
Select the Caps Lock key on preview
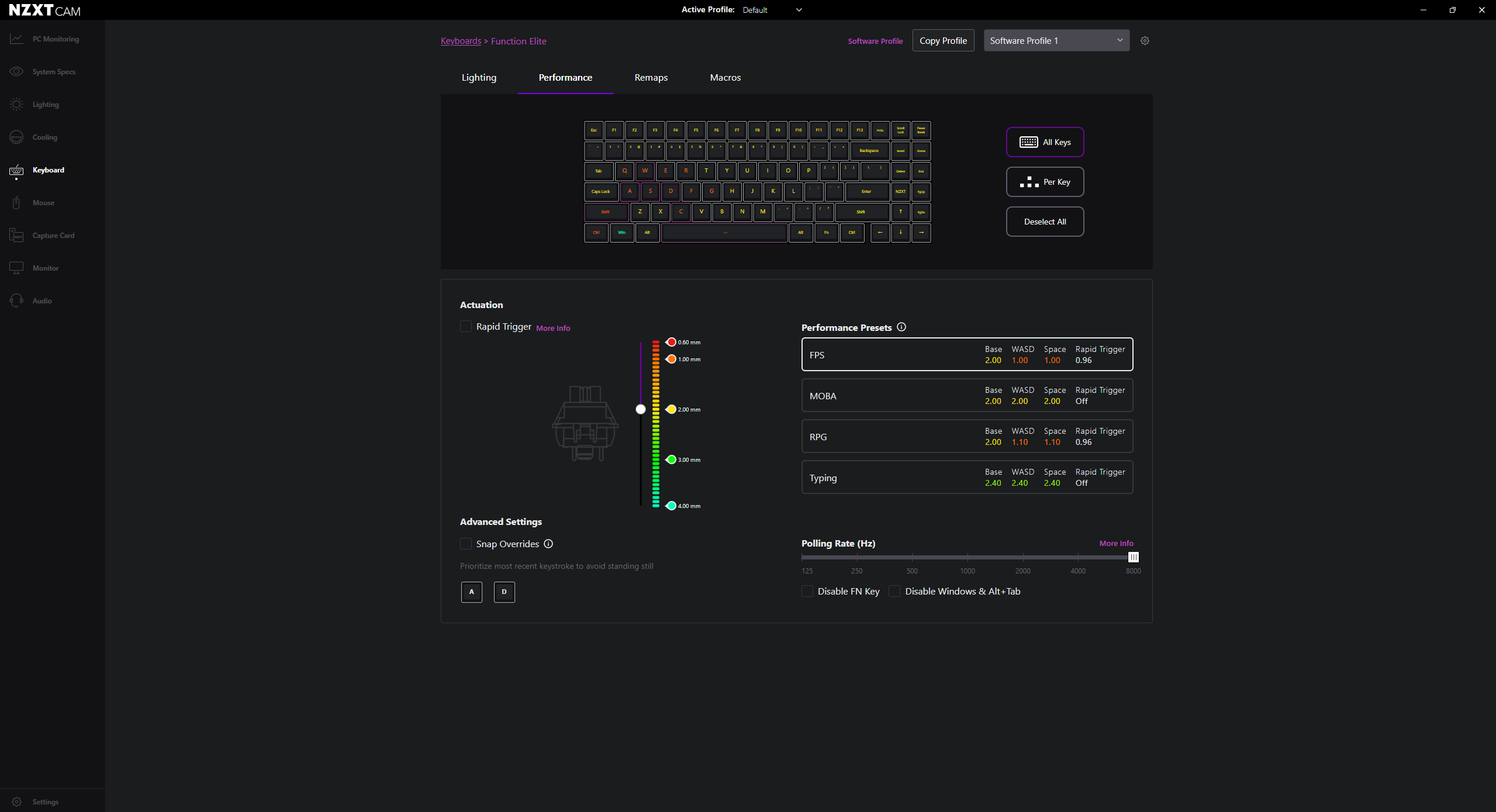601,192
